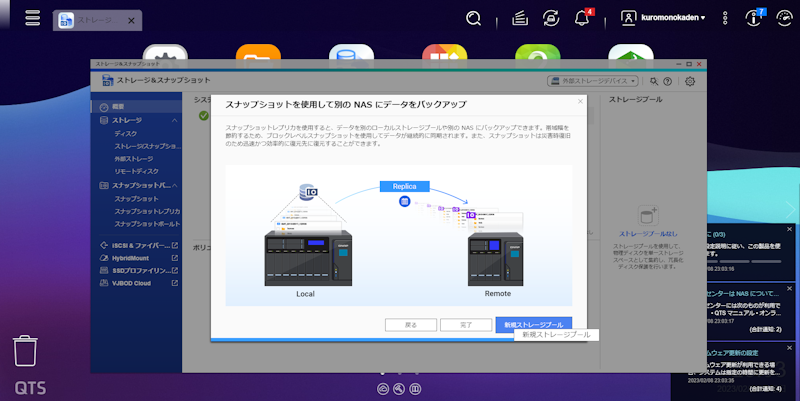
Task: Click the ストレージ&スナップショット app header icon
Action: pos(107,80)
